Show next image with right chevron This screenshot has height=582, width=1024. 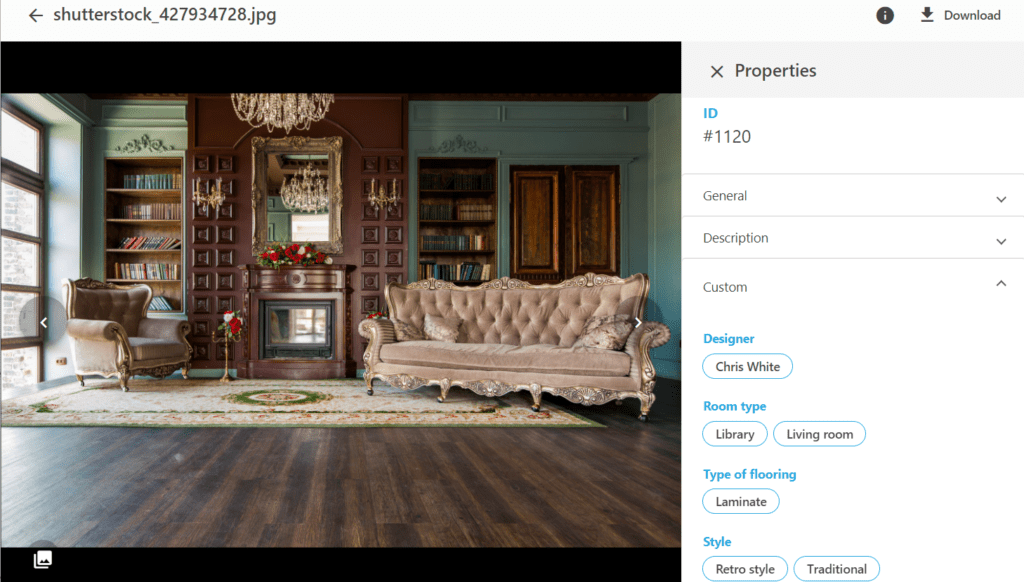click(638, 322)
